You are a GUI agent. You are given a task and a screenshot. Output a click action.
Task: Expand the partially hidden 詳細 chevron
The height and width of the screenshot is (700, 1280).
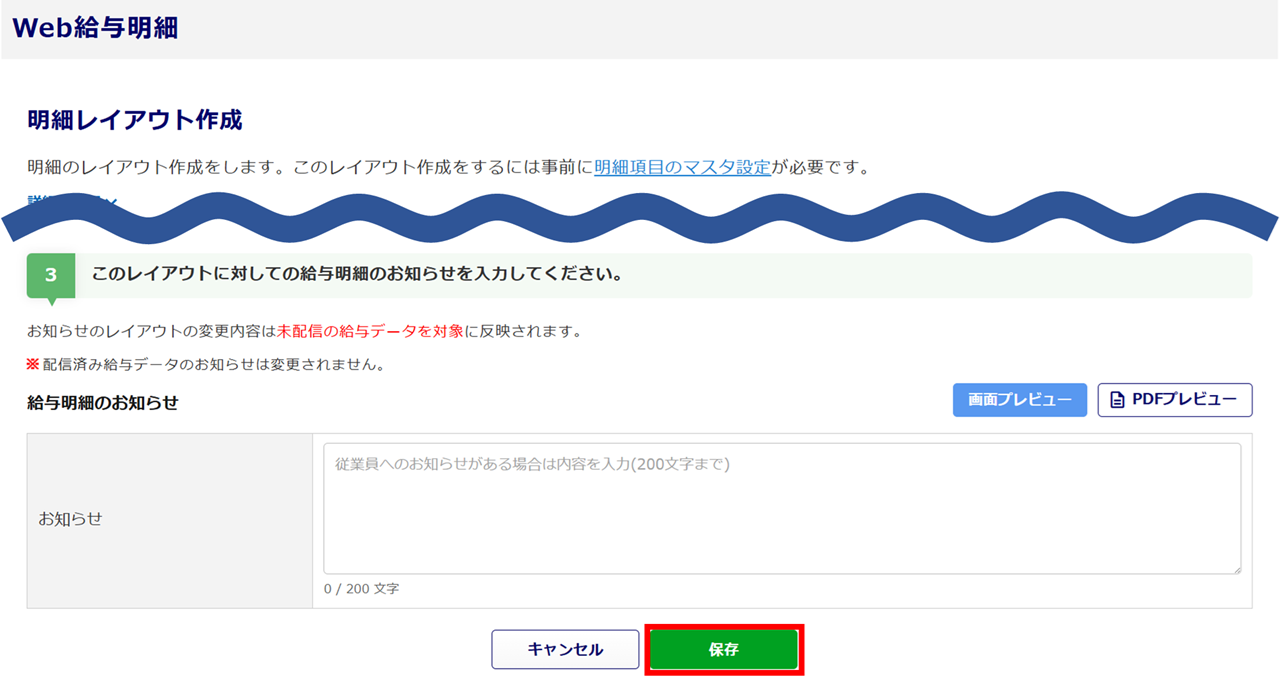click(x=112, y=203)
